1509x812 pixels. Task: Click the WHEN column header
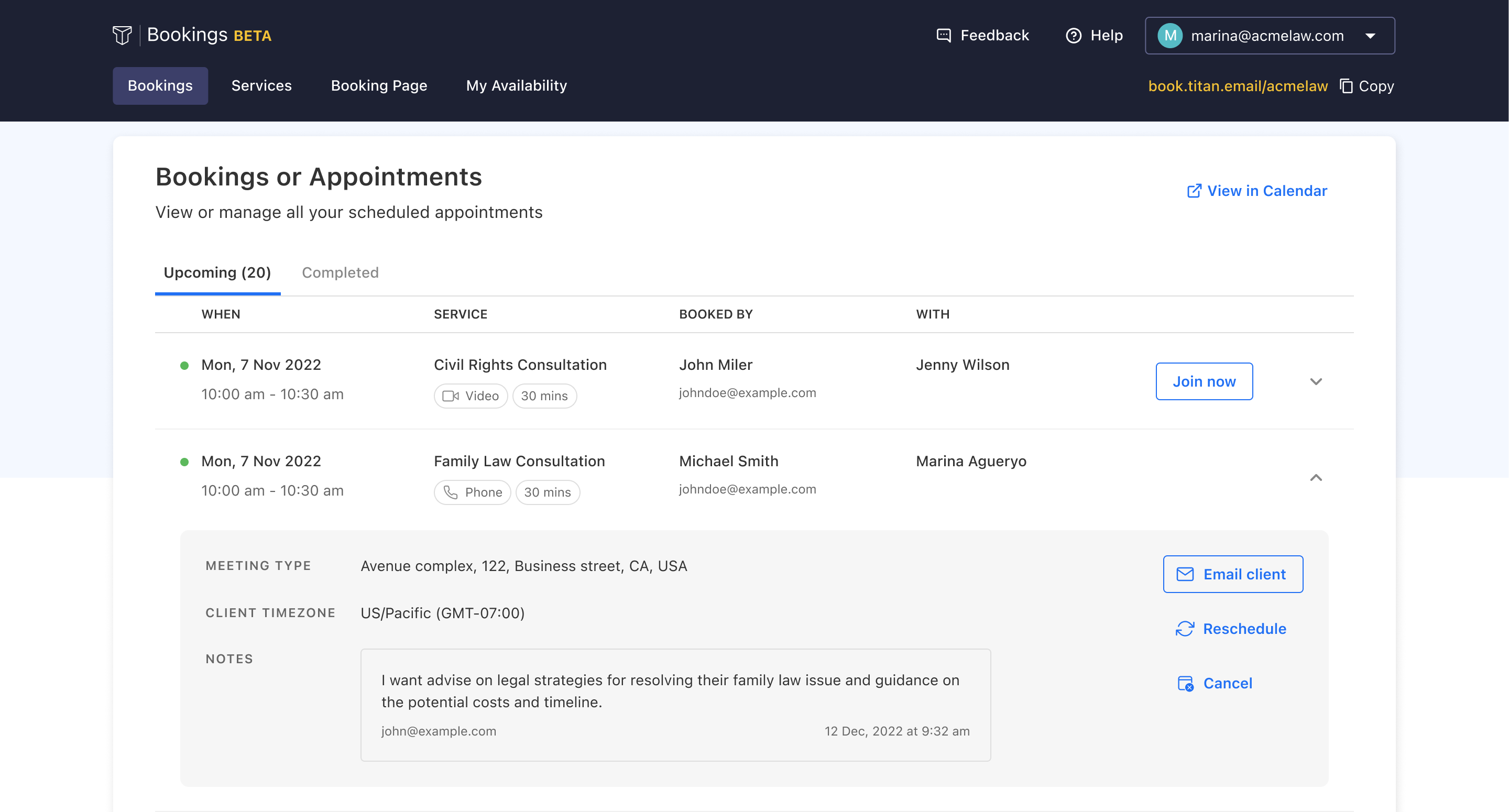221,315
